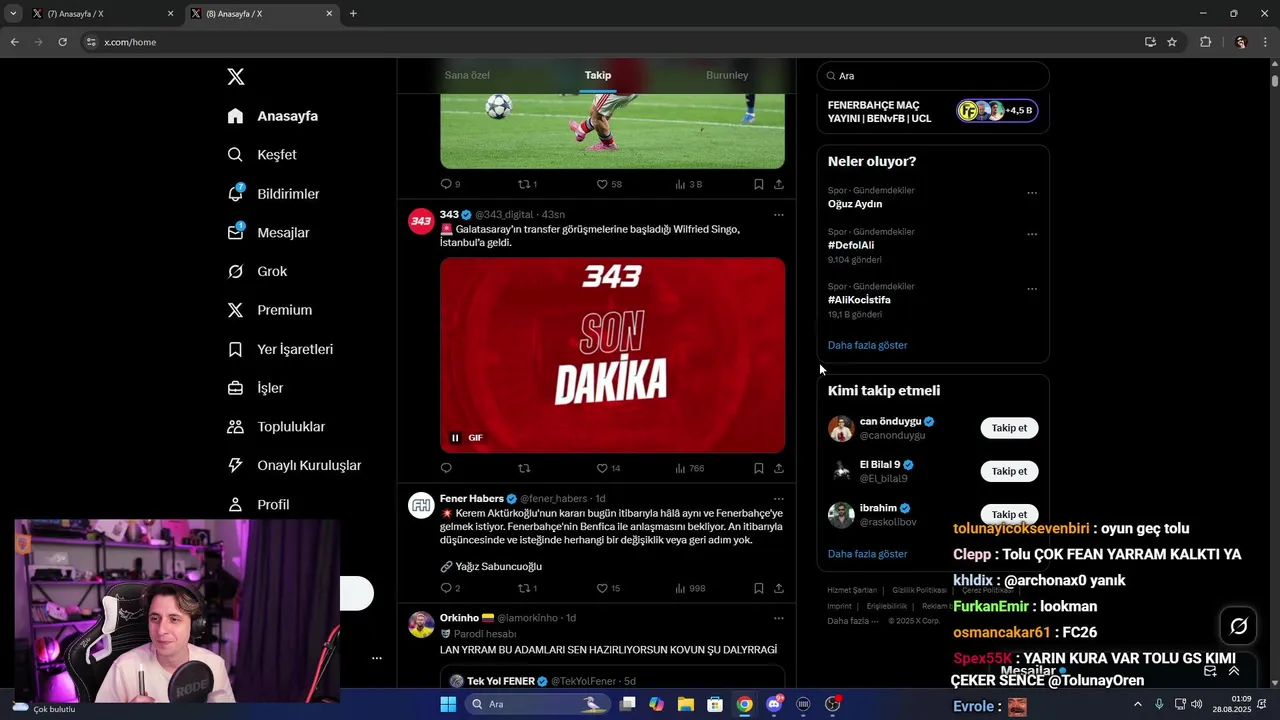This screenshot has width=1280, height=720.
Task: Click Windows taskbar search Ara
Action: click(x=538, y=705)
